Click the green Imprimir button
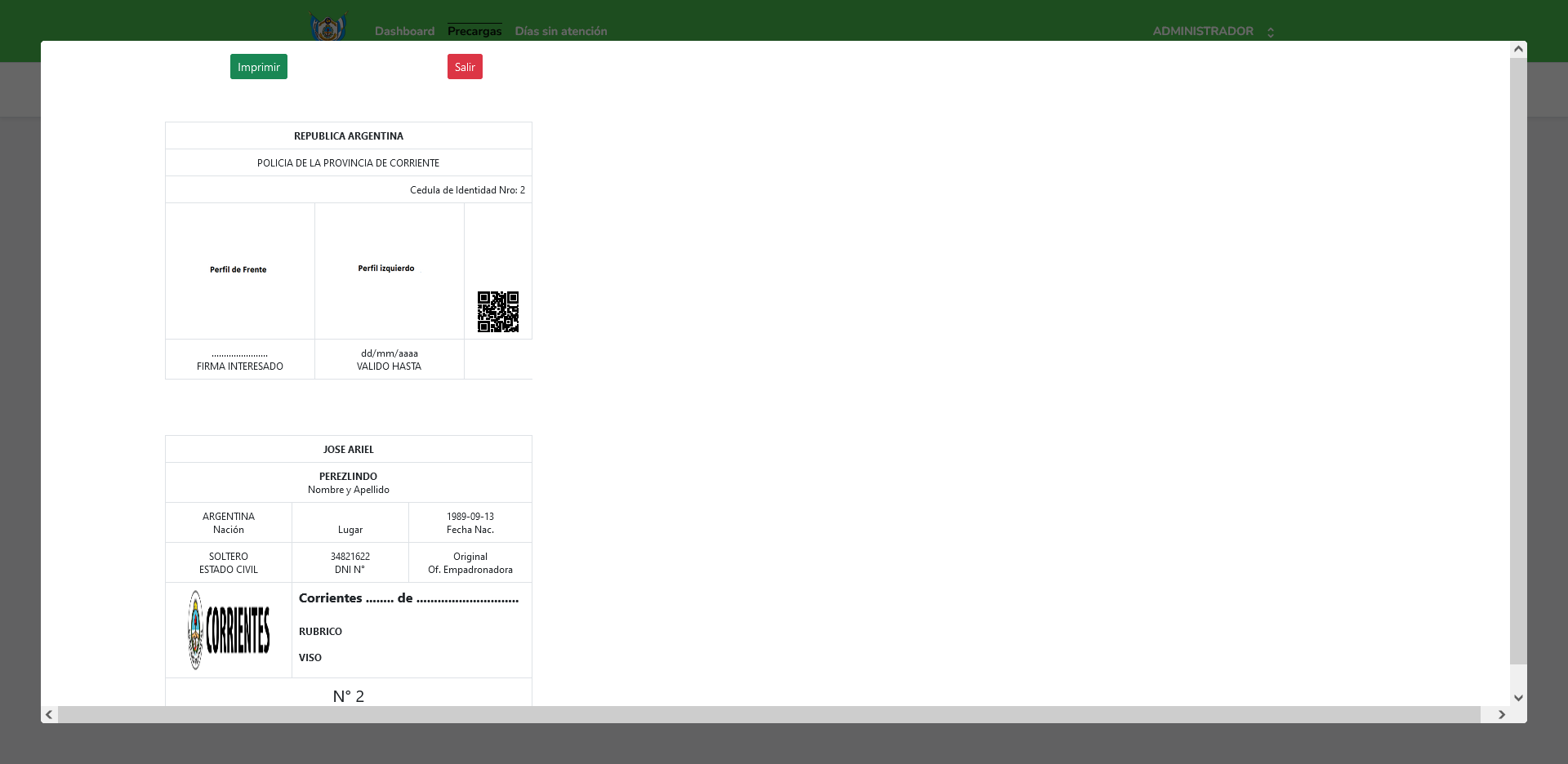The width and height of the screenshot is (1568, 764). click(x=258, y=67)
